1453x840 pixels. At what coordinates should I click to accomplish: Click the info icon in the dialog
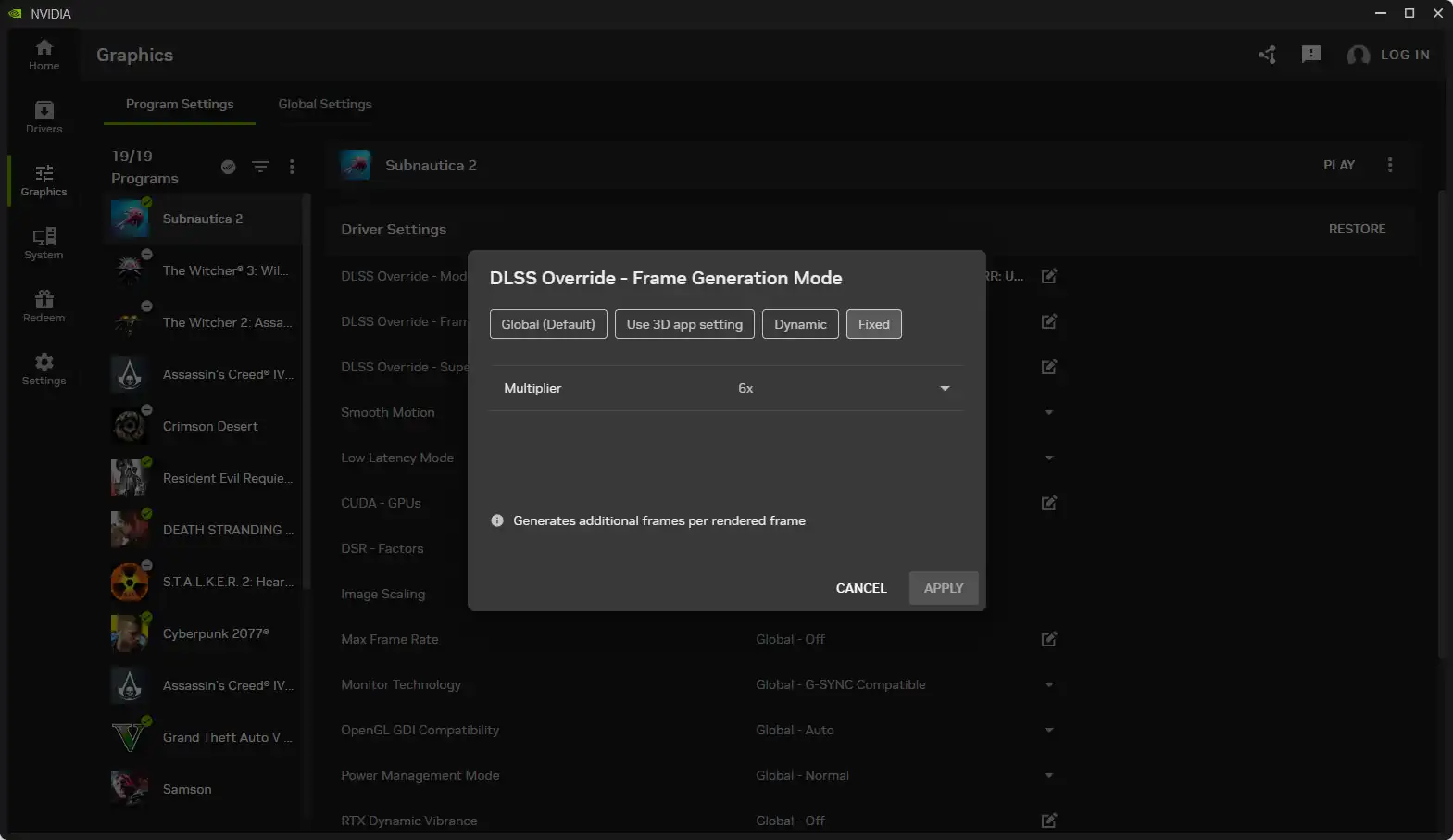[x=497, y=520]
